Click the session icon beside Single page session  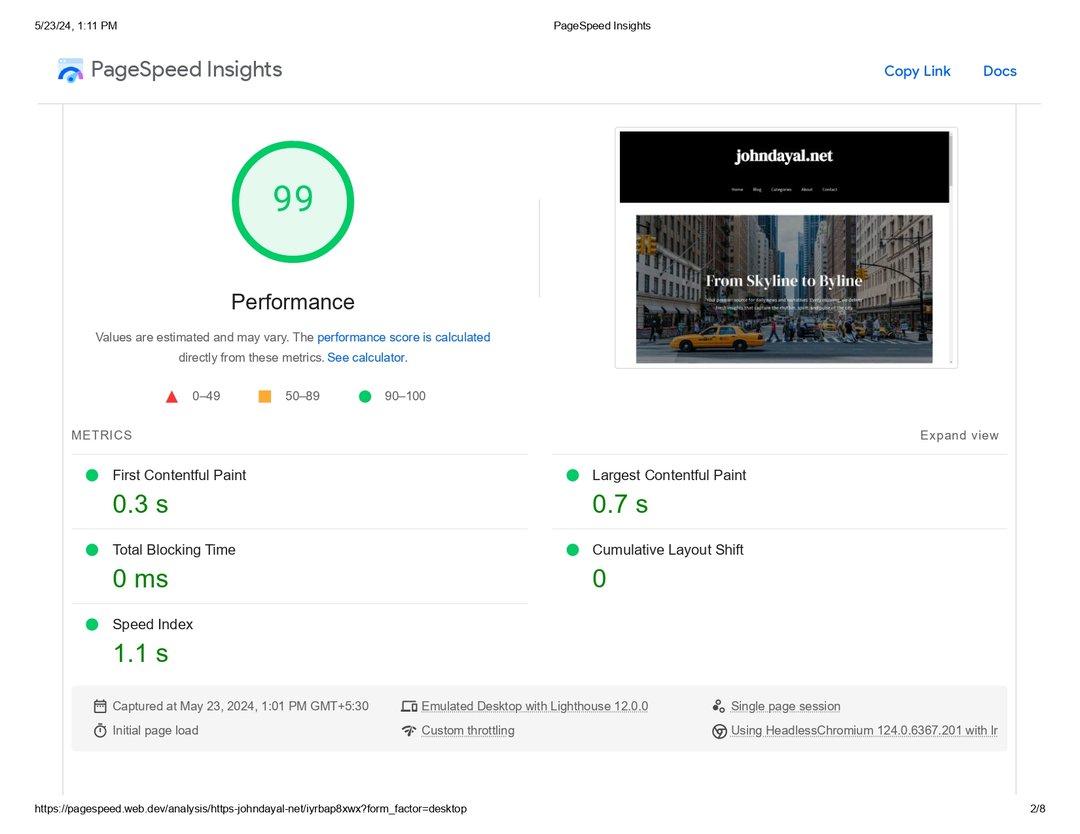click(x=718, y=706)
